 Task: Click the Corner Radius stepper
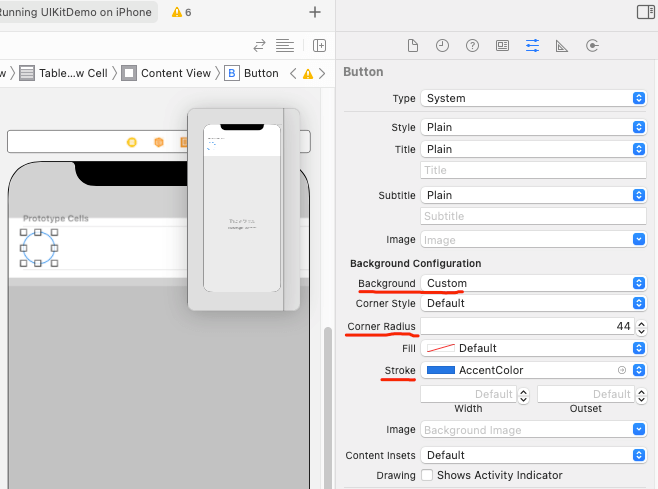641,327
